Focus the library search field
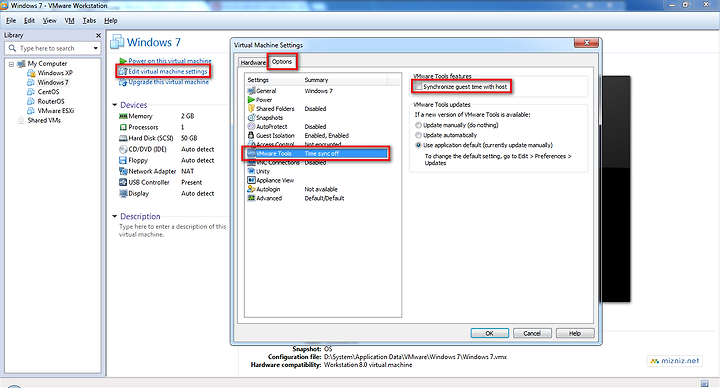Image resolution: width=720 pixels, height=388 pixels. pos(54,48)
